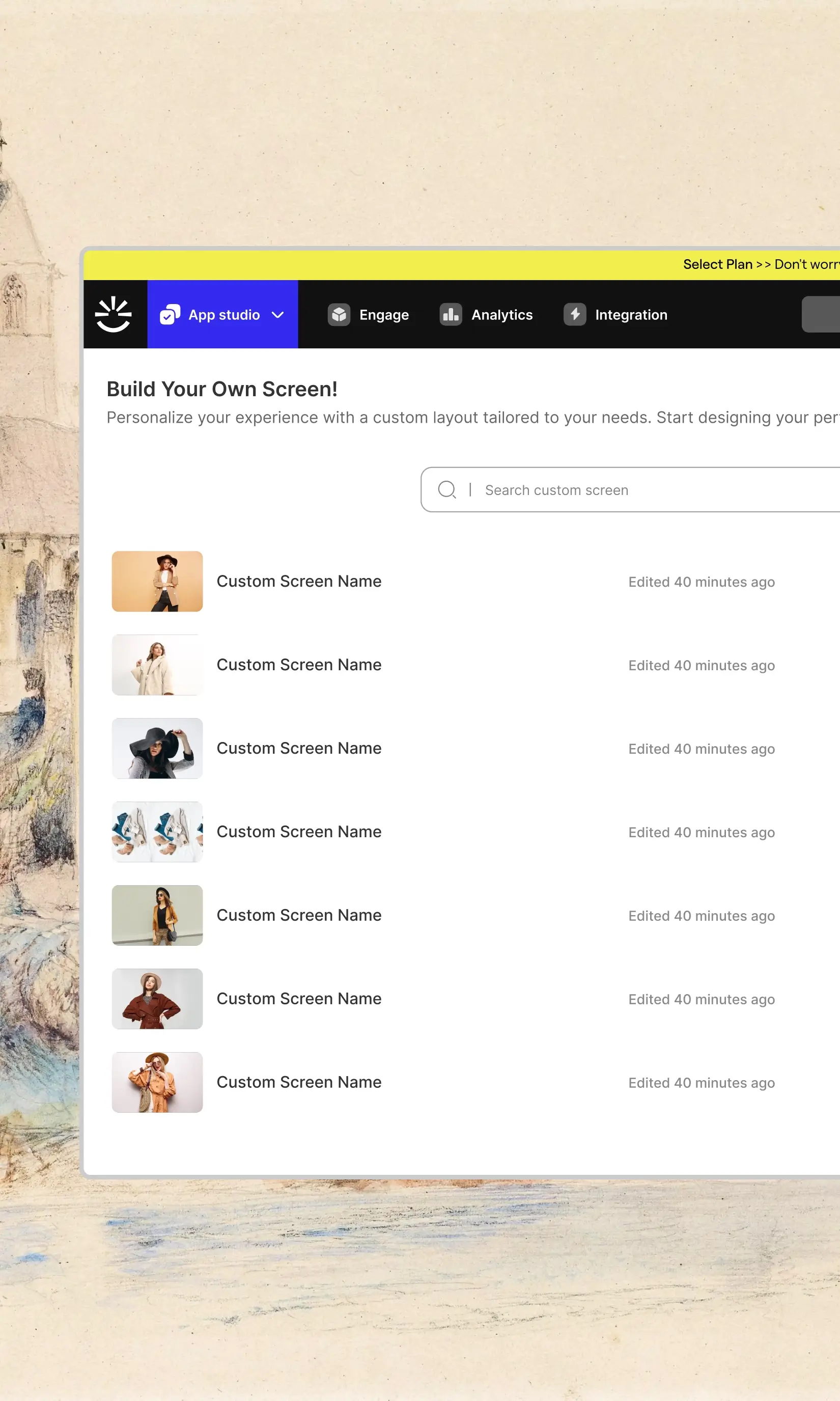Open the Engage menu item
The image size is (840, 1401).
pos(368,314)
